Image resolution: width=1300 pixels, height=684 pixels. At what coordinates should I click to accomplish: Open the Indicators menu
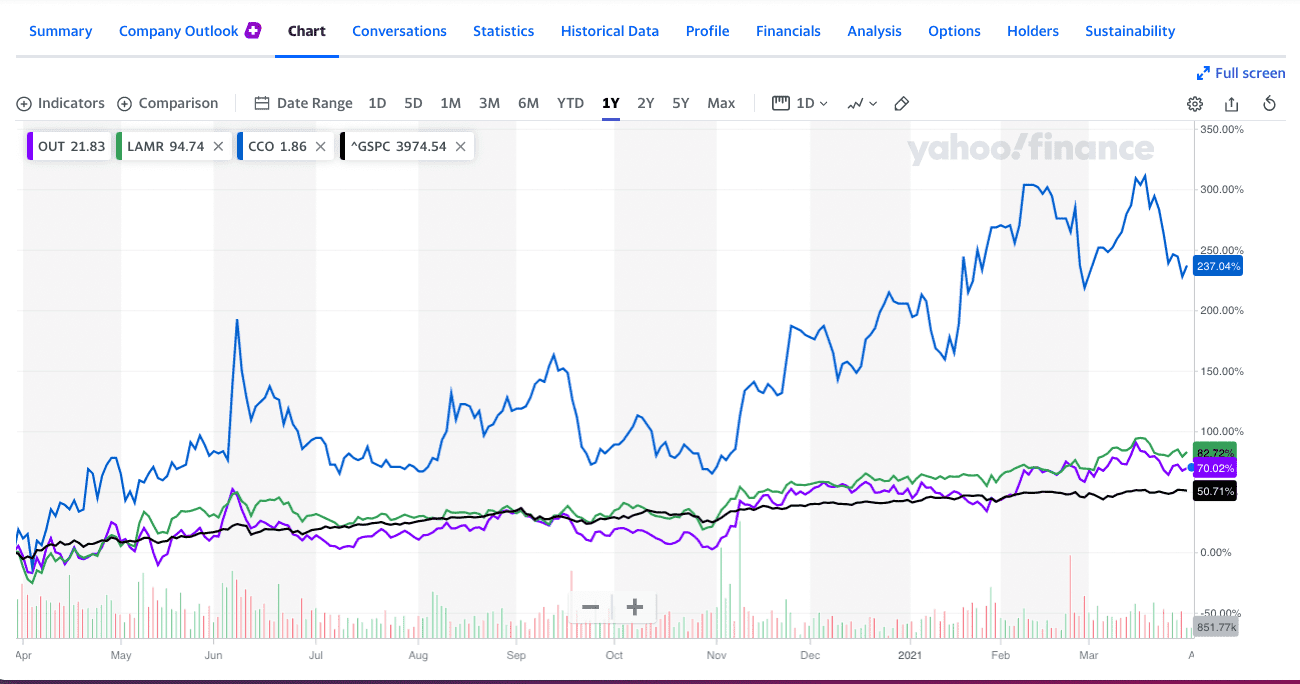coord(61,103)
